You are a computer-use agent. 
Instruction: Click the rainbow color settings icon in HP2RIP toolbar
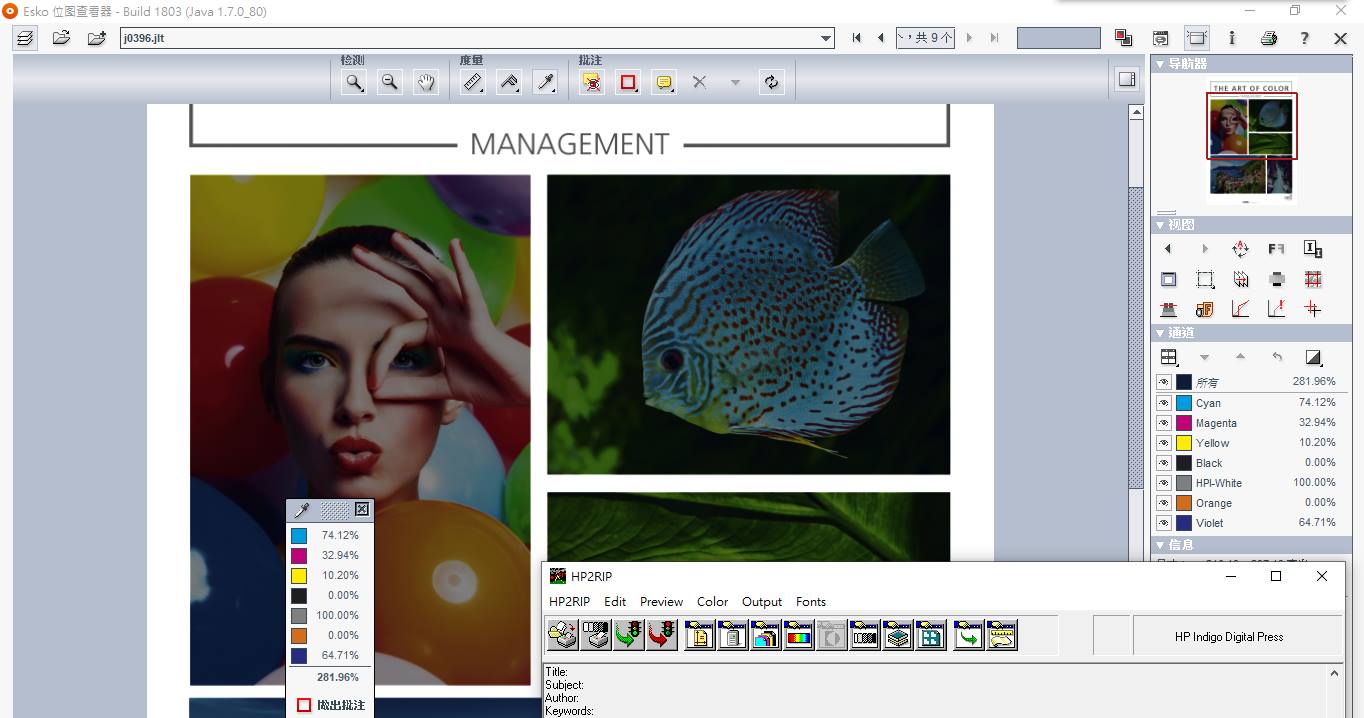pos(798,634)
